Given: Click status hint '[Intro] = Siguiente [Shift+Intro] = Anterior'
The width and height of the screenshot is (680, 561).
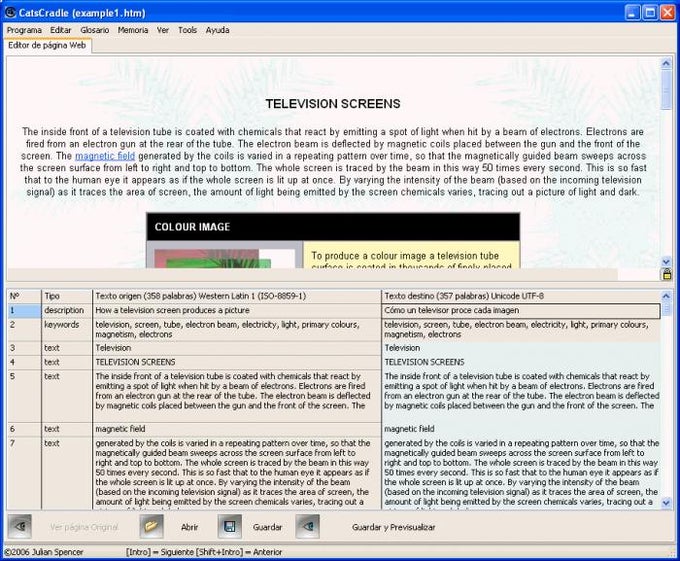Looking at the screenshot, I should coord(204,552).
